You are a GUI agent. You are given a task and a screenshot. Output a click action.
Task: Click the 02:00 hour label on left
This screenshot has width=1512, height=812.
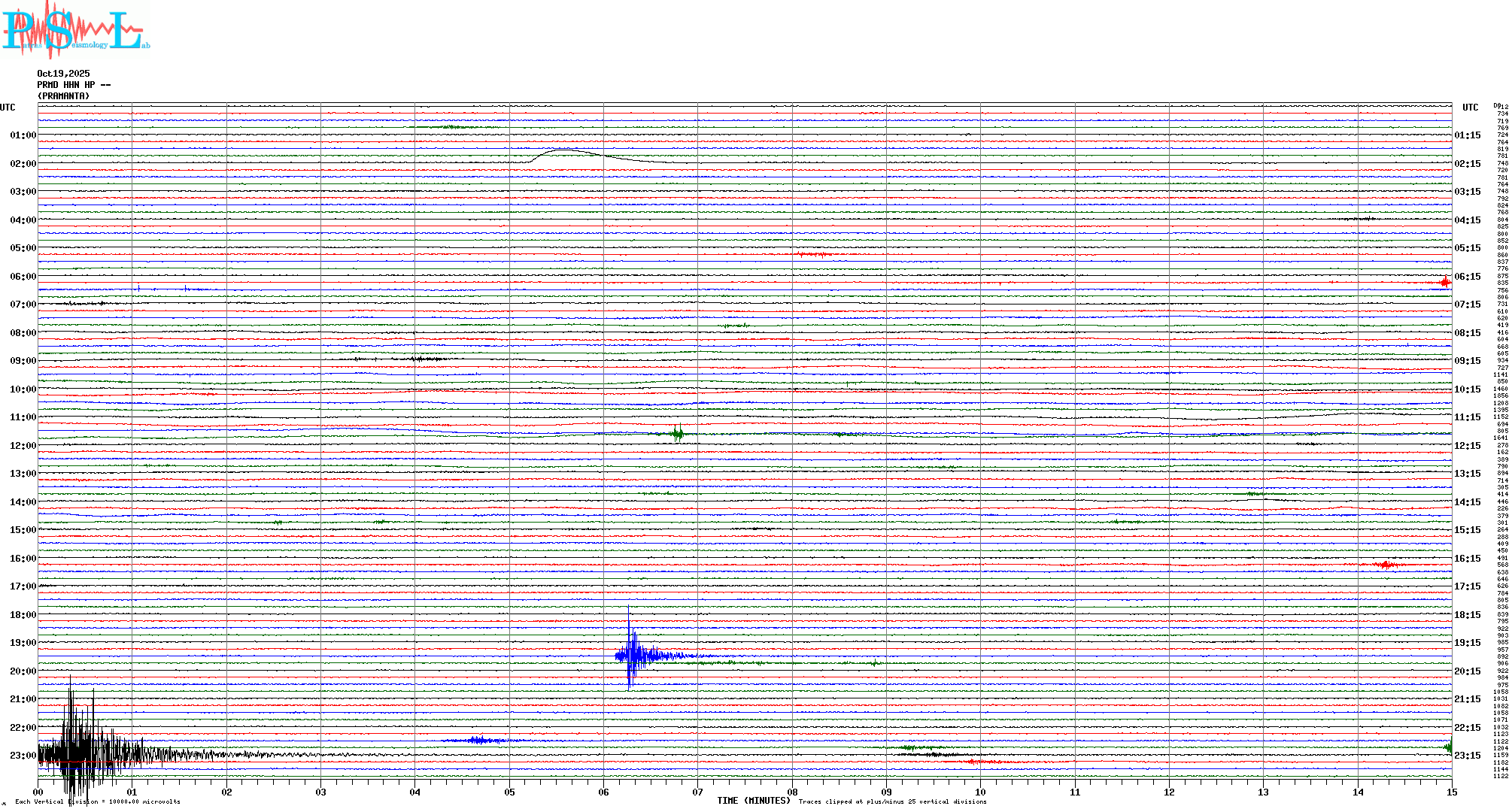point(23,164)
